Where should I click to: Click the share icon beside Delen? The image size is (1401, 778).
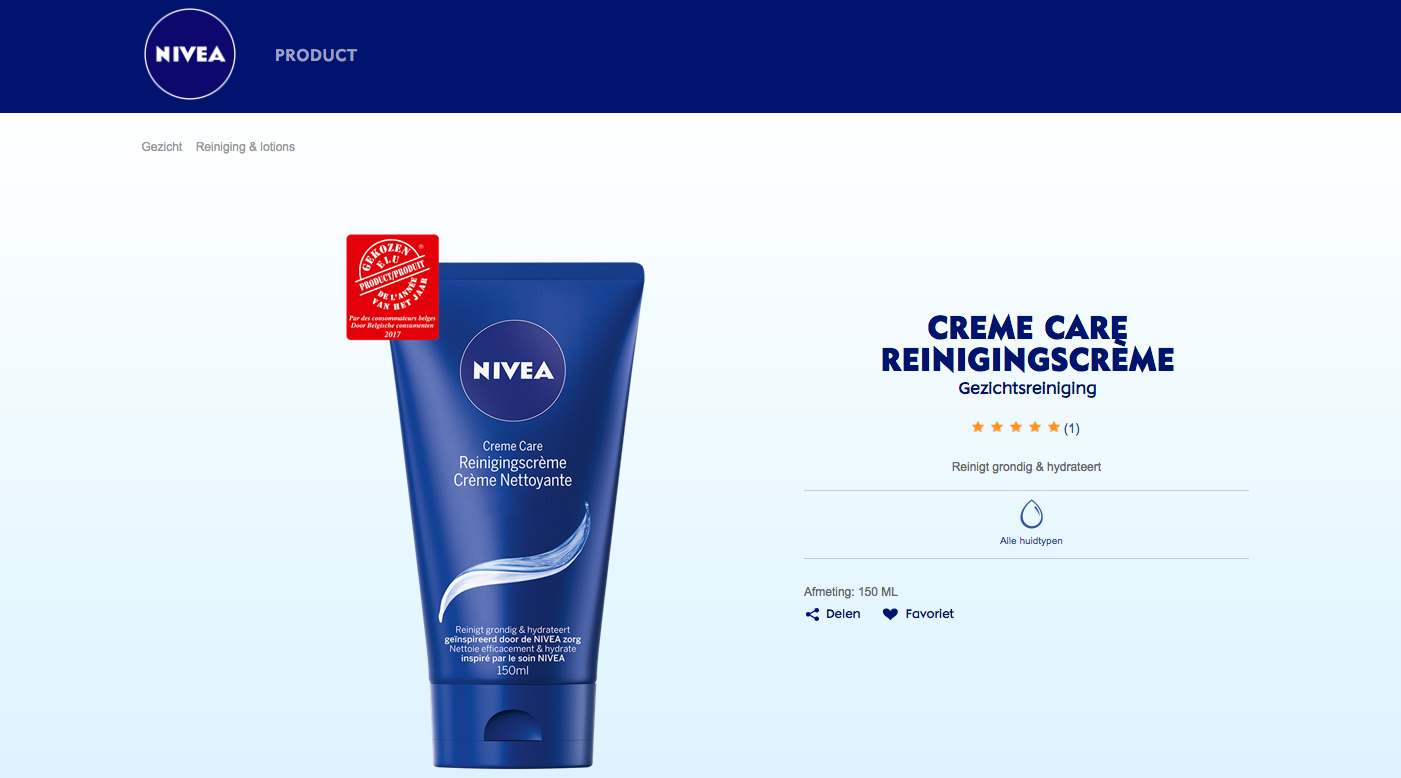812,615
